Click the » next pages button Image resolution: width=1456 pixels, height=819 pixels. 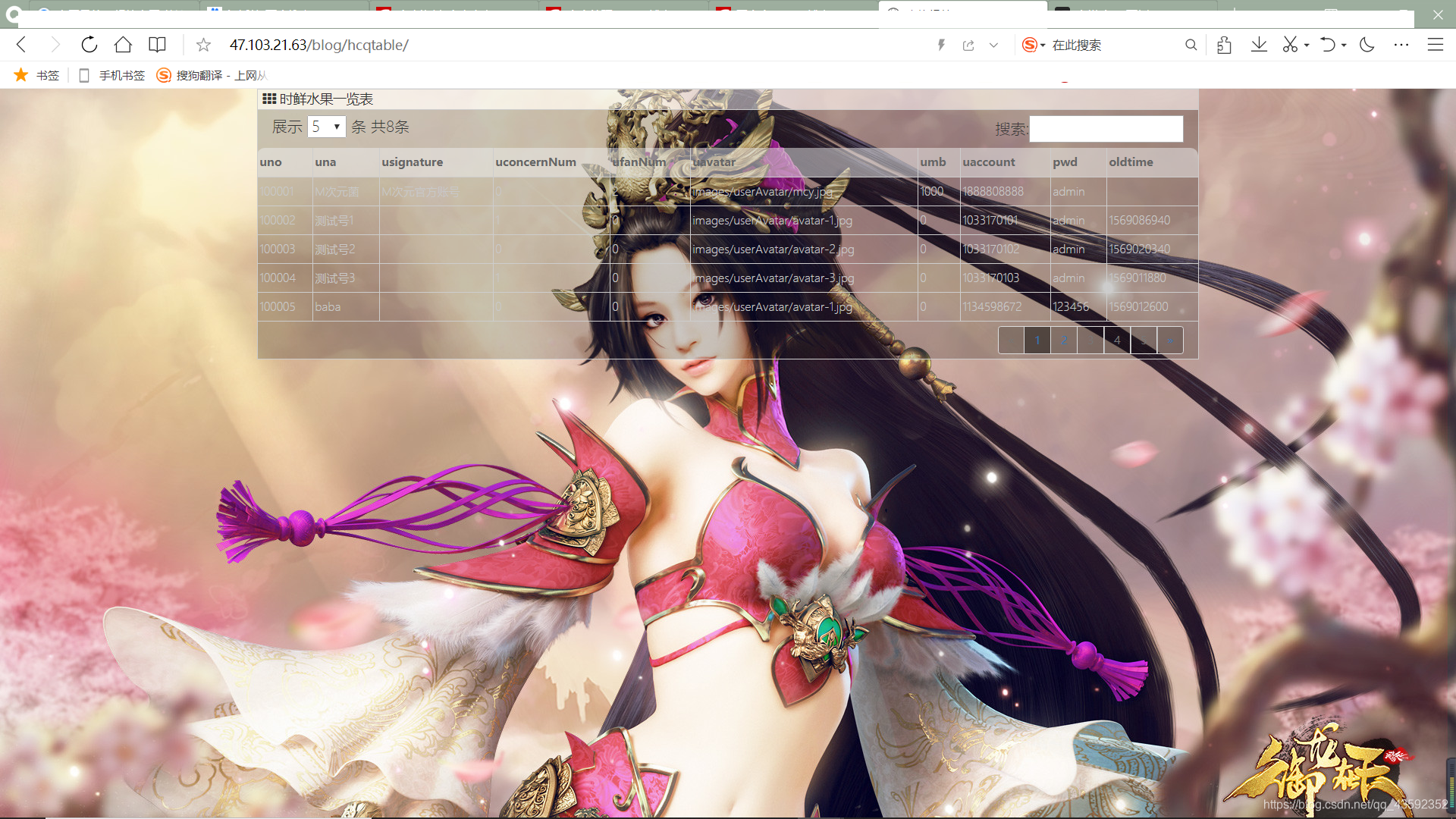point(1170,340)
